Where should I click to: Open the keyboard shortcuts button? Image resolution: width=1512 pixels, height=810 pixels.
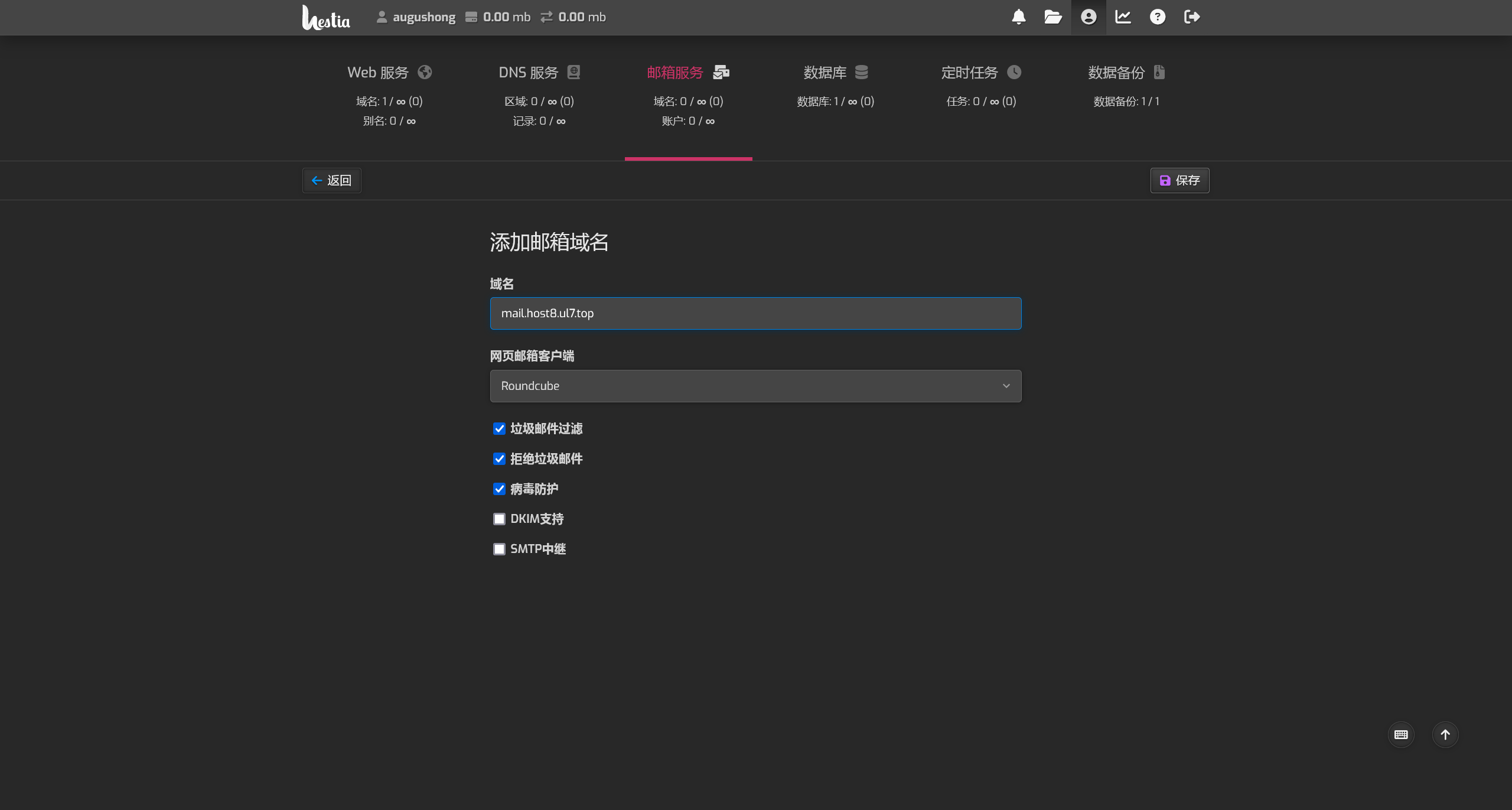1401,734
